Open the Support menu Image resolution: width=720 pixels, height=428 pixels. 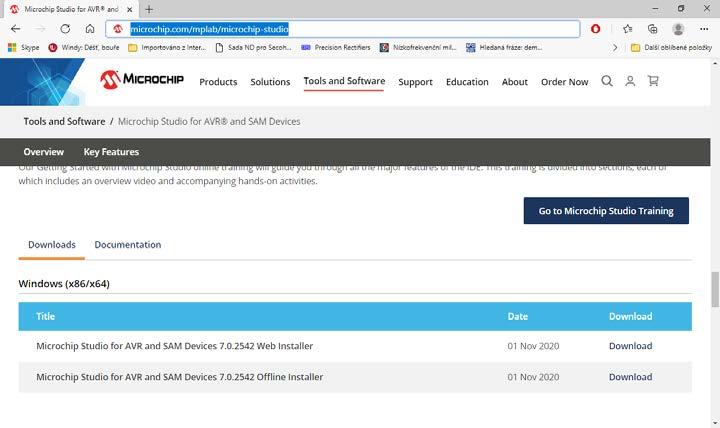[415, 82]
